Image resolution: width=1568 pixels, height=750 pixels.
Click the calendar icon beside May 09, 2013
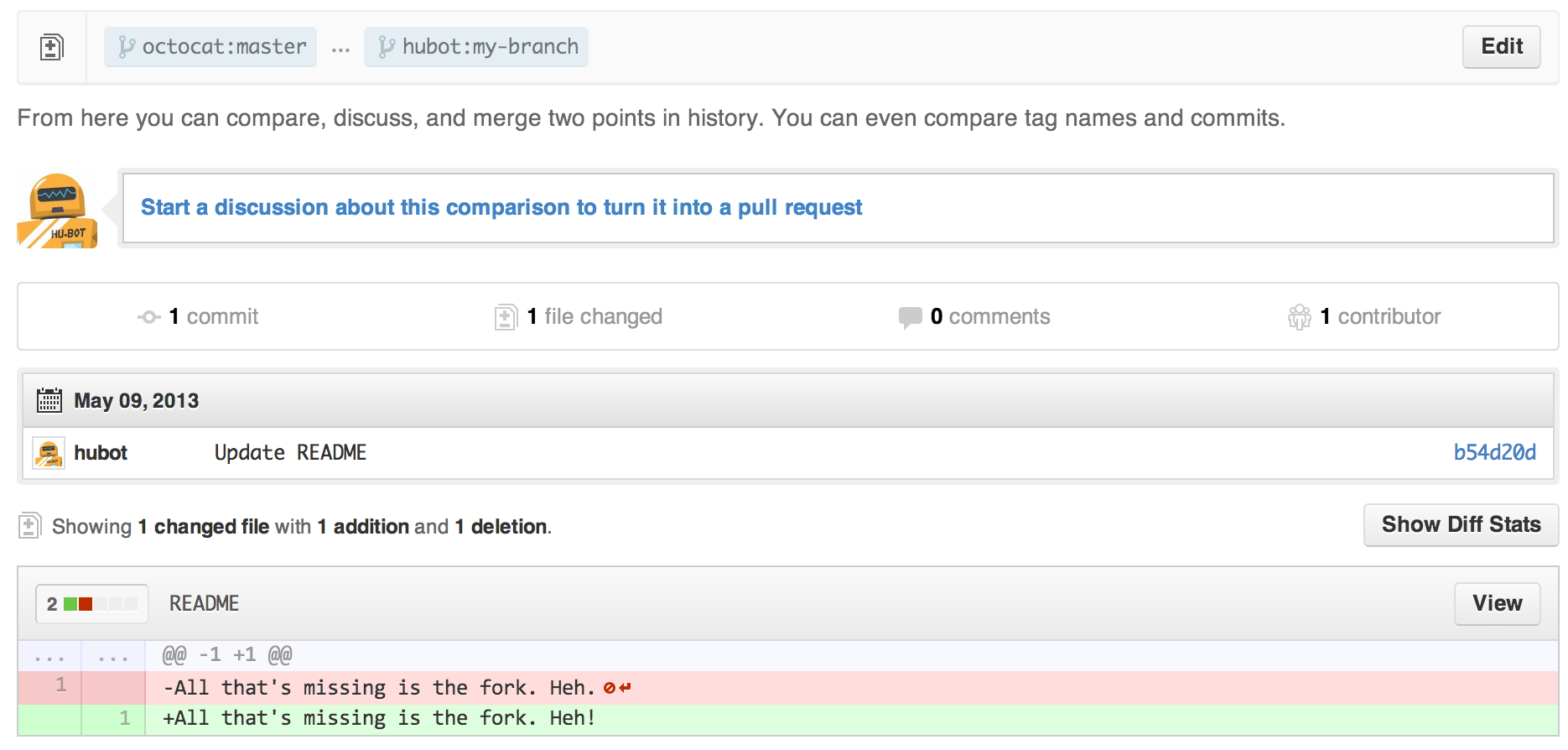pos(49,400)
